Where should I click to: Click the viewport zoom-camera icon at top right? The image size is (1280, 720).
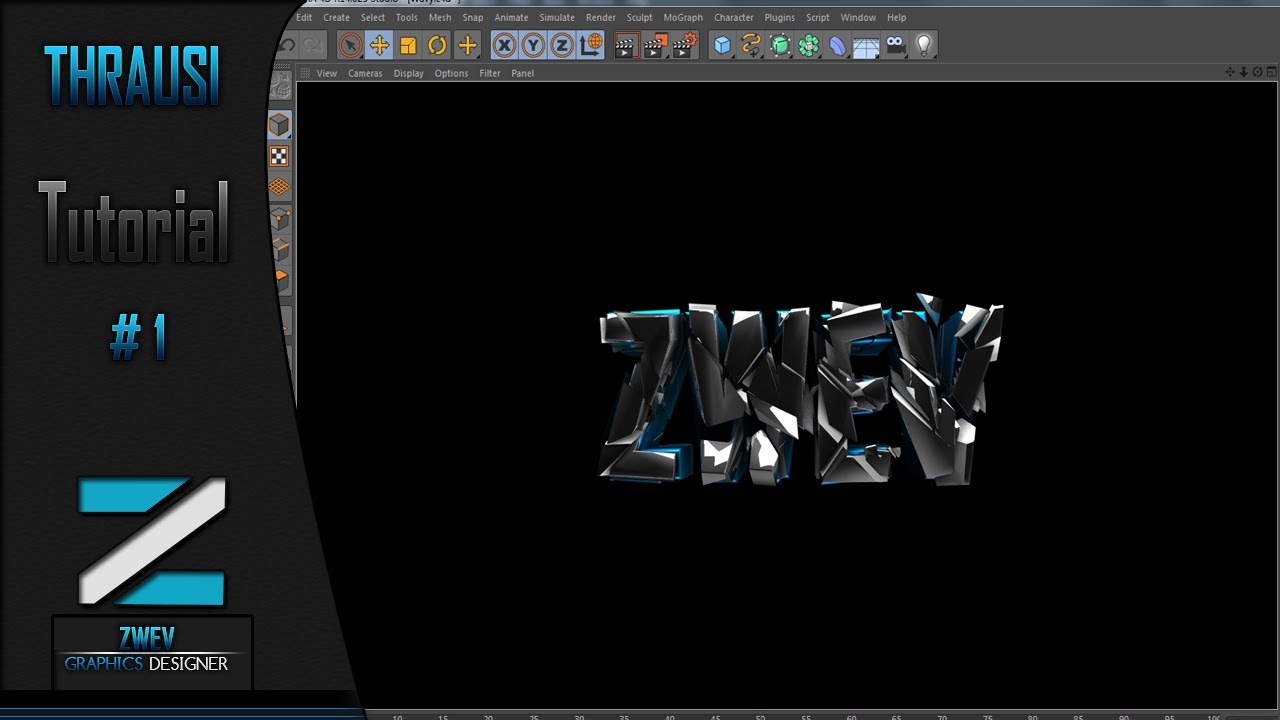[1244, 72]
